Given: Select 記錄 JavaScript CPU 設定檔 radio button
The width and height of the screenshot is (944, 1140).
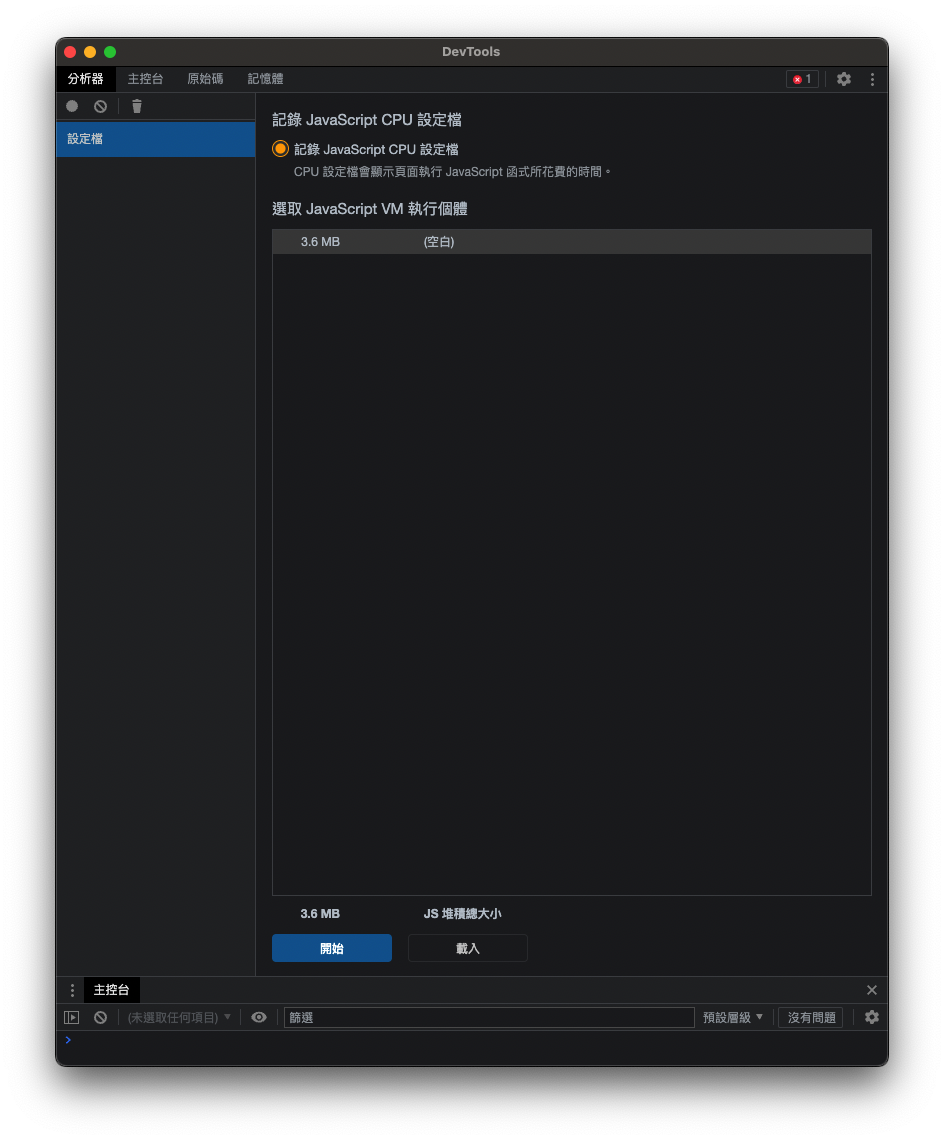Looking at the screenshot, I should coord(280,149).
